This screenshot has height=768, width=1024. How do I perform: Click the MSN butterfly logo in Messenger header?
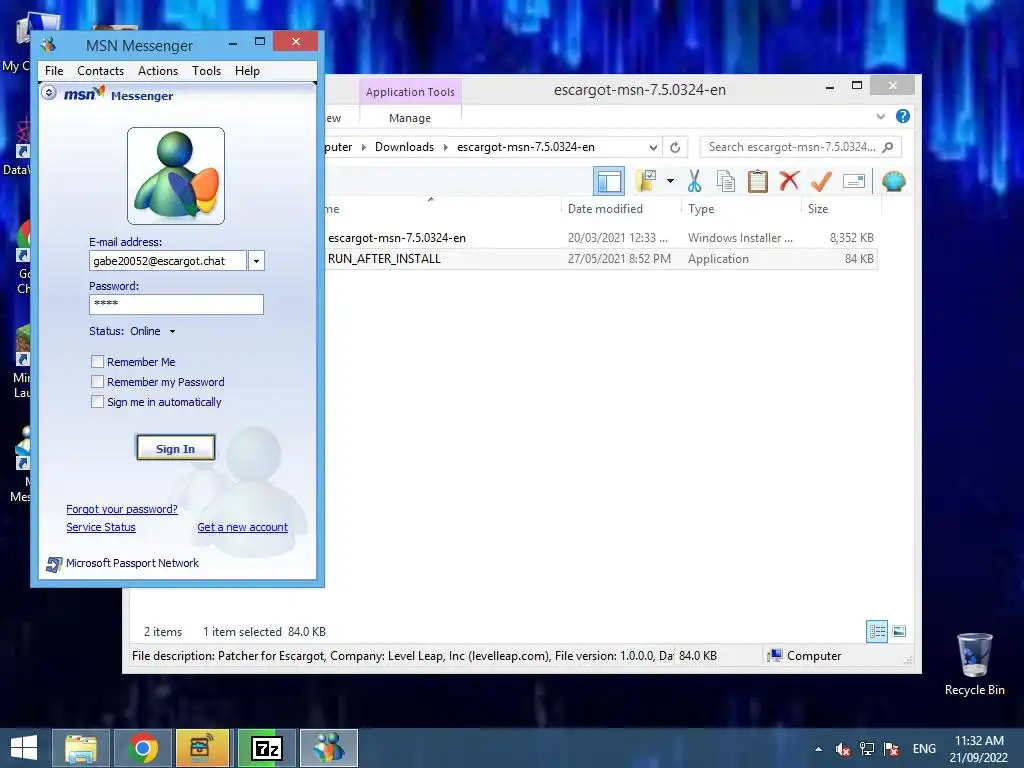click(x=85, y=94)
